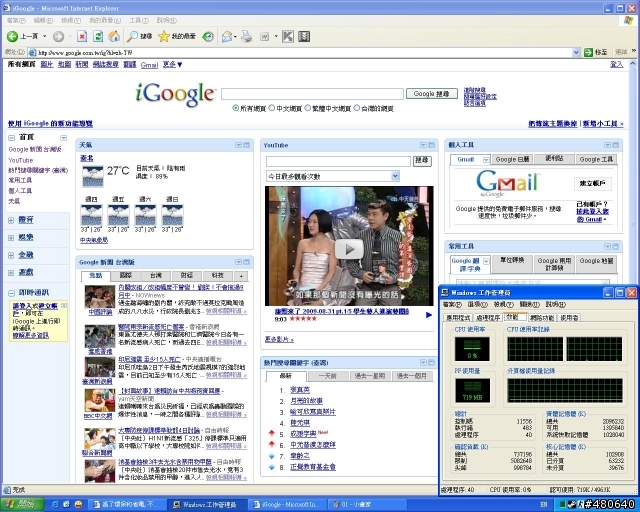Open the 登入 link at top right
640x512 pixels.
(616, 64)
